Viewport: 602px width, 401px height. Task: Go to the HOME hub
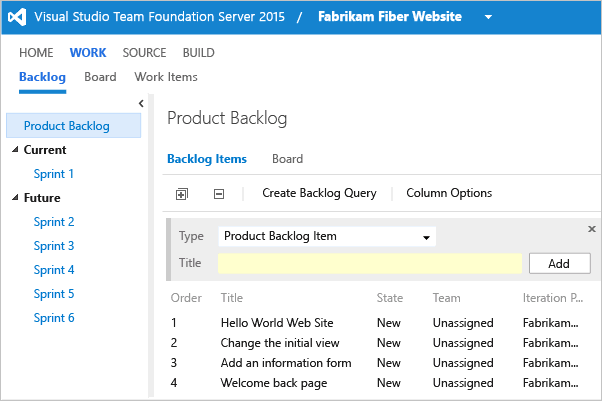36,53
